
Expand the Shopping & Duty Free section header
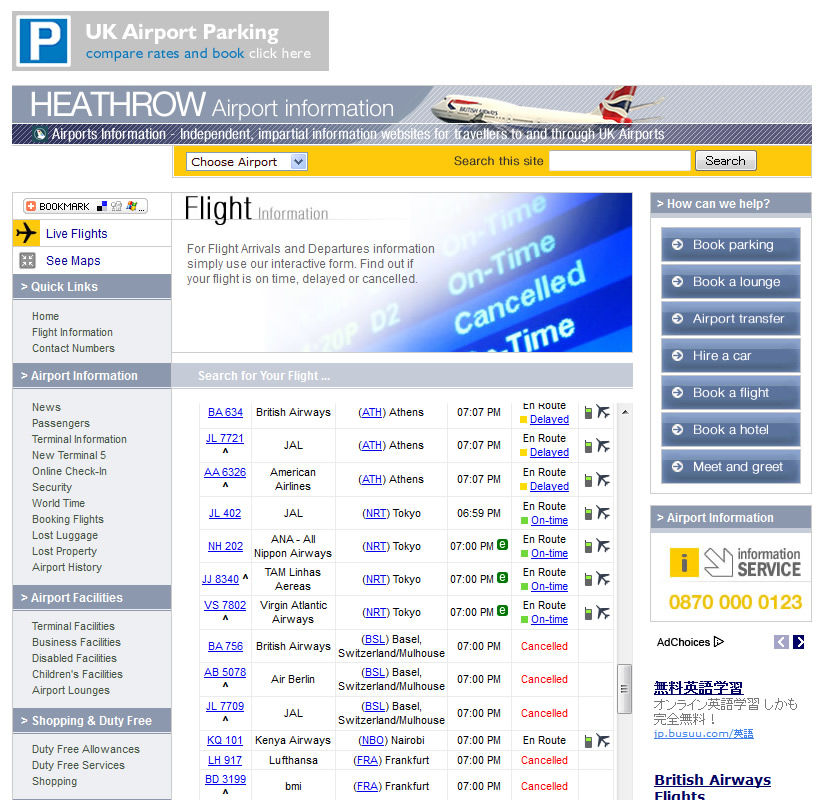[91, 721]
